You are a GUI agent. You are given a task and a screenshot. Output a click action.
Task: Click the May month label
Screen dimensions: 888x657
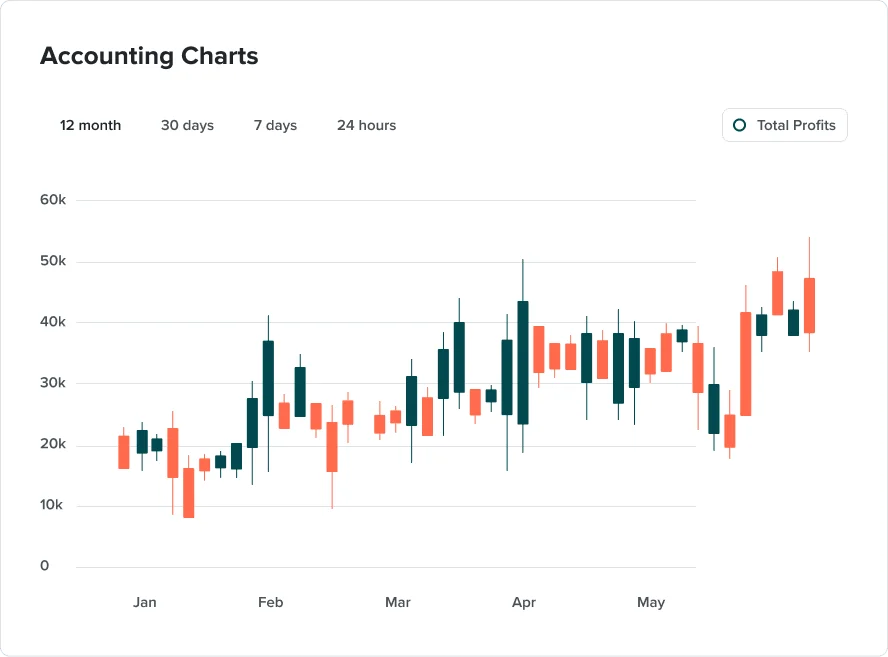coord(651,603)
